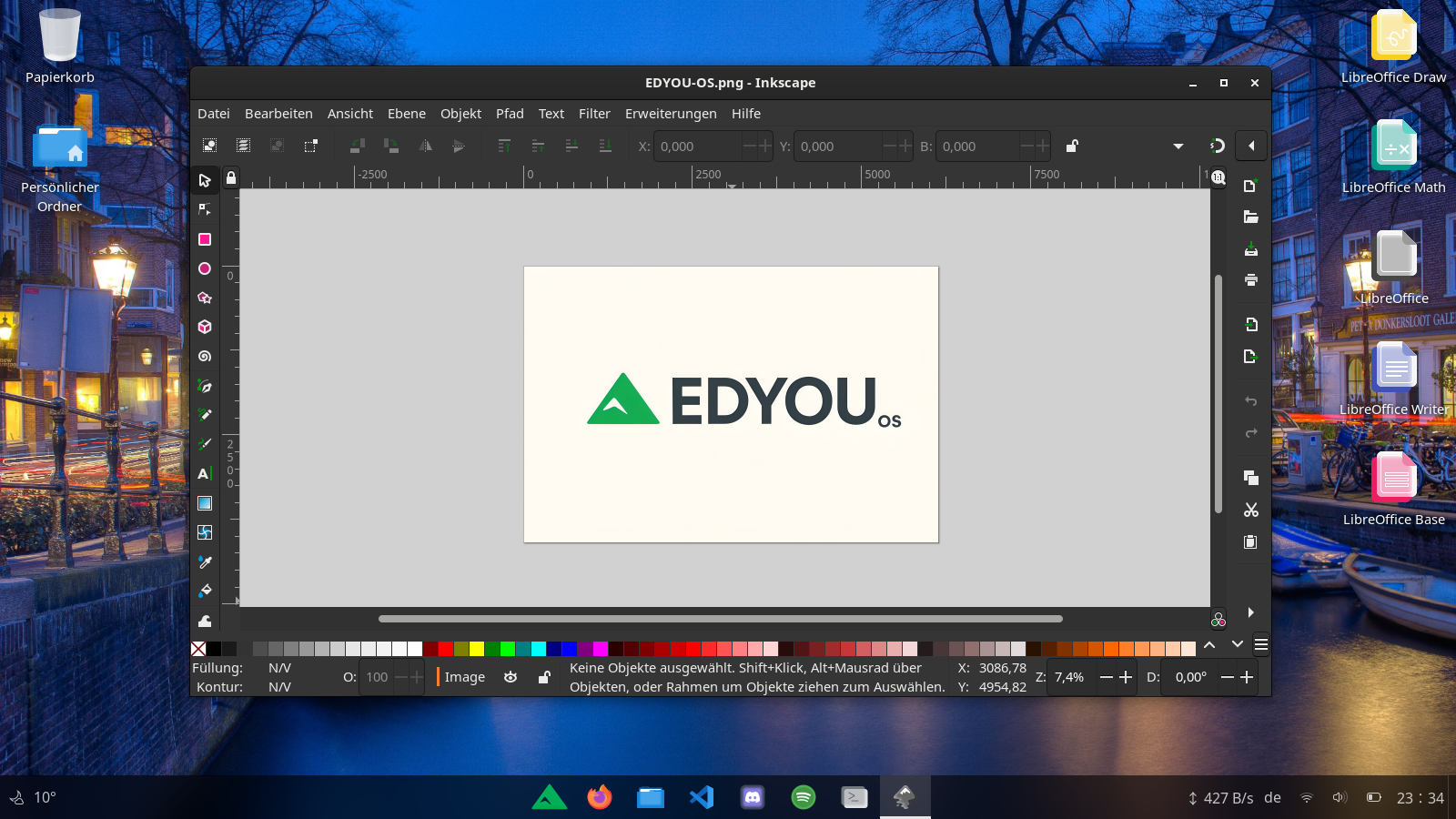Image resolution: width=1456 pixels, height=819 pixels.
Task: Toggle the scale ratio lock in the toolbar
Action: click(x=1072, y=146)
